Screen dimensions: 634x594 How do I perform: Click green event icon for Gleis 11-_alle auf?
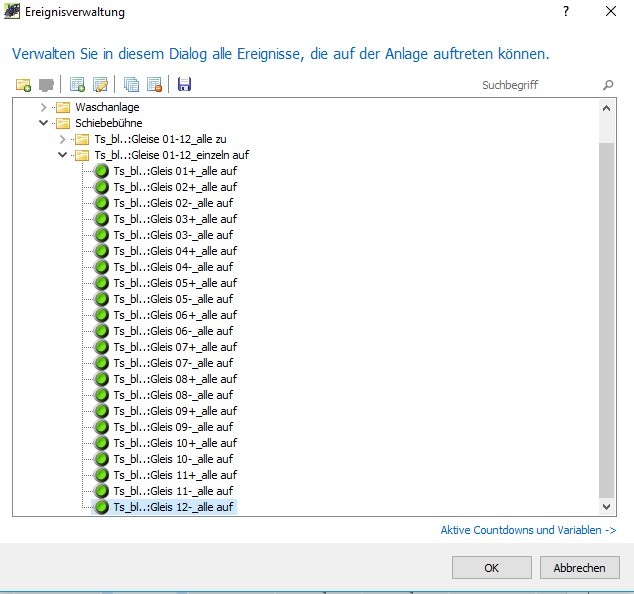tap(101, 491)
